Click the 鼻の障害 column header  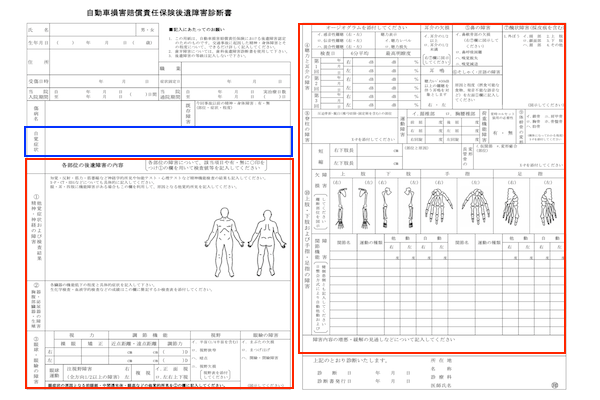pos(478,28)
